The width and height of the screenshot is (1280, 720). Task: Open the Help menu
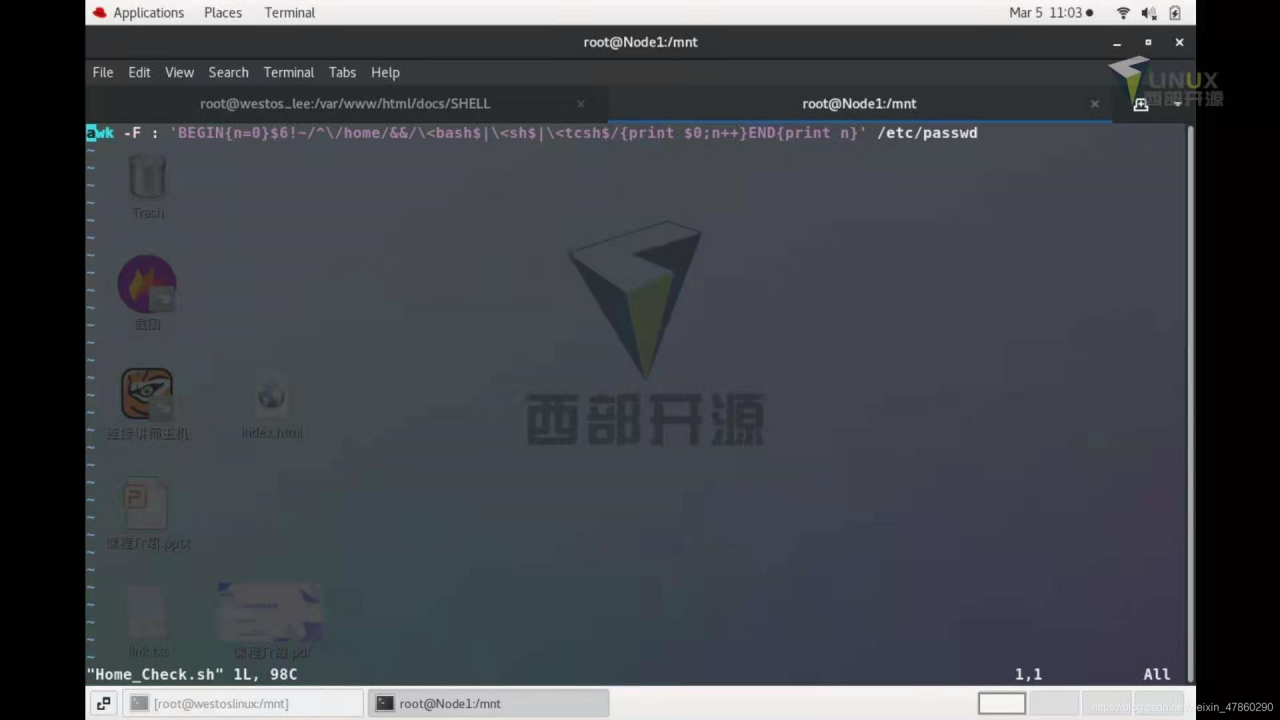click(x=385, y=72)
